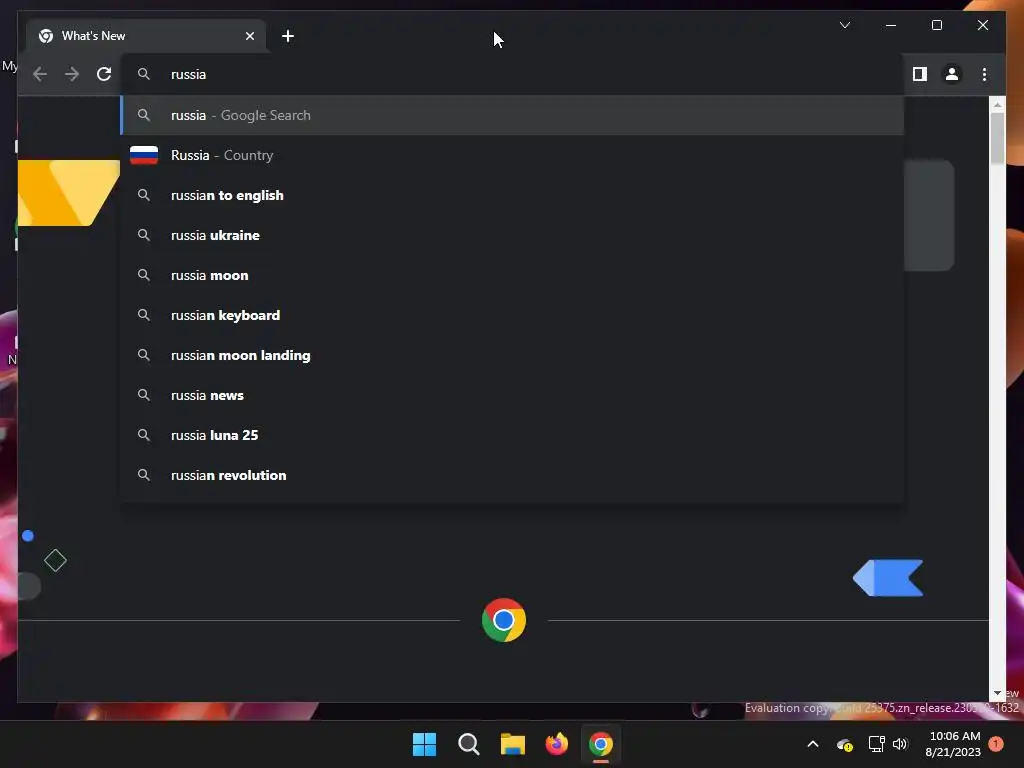
Task: Click search icon beside 'russia luna 25'
Action: [x=144, y=435]
